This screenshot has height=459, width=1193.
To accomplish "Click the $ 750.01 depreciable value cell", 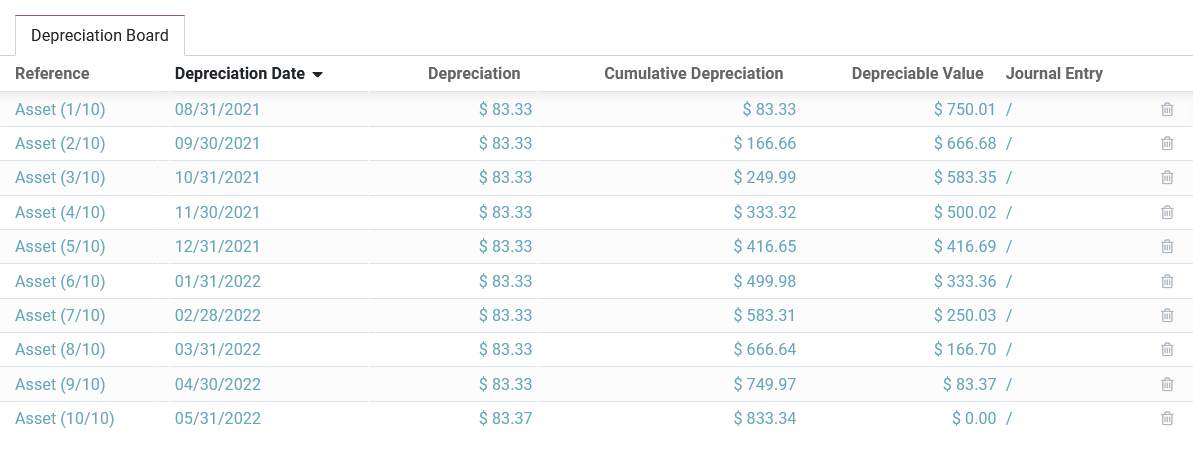I will coord(965,109).
